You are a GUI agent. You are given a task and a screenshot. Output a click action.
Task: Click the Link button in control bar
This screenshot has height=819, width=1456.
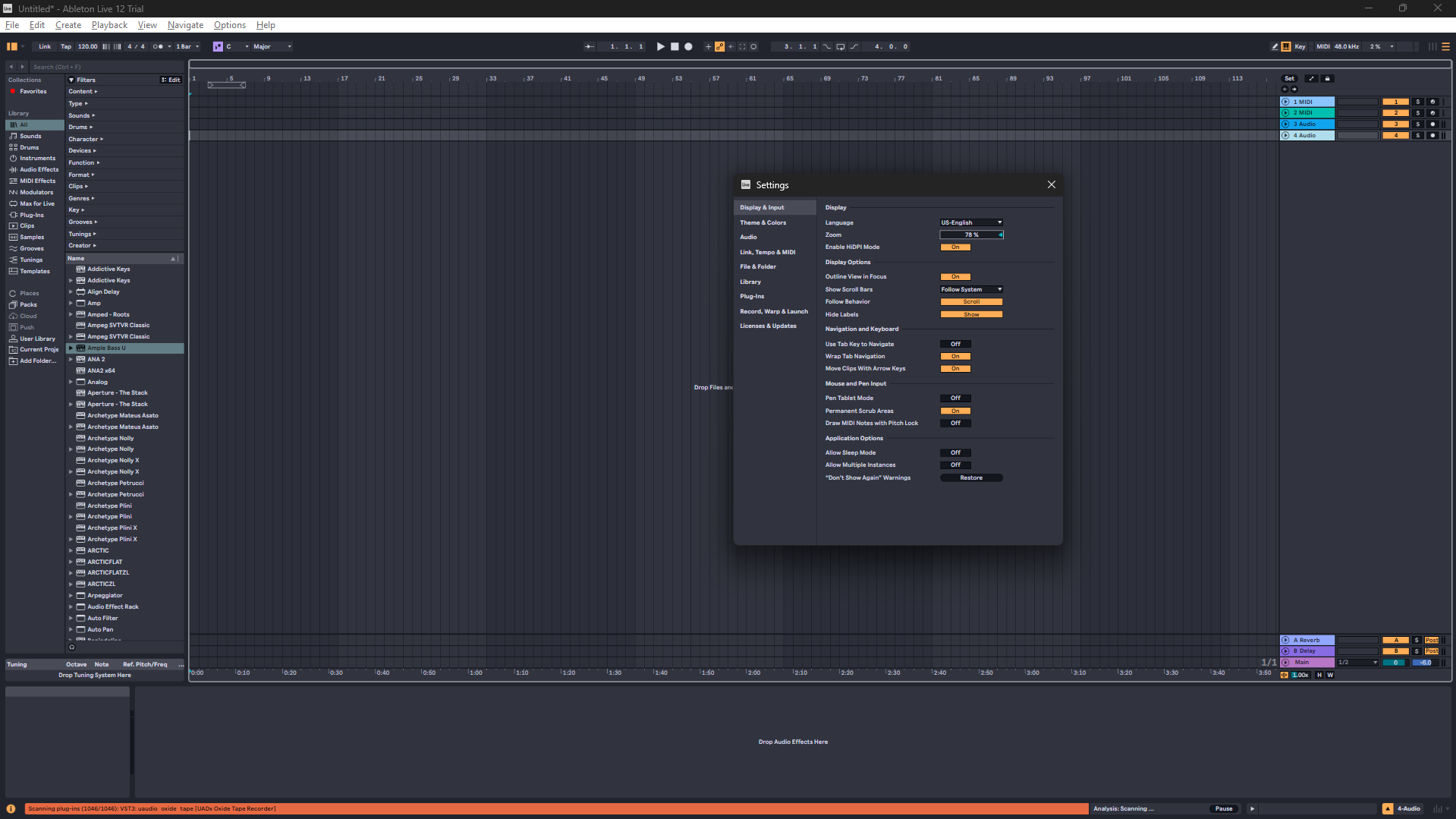[x=45, y=46]
